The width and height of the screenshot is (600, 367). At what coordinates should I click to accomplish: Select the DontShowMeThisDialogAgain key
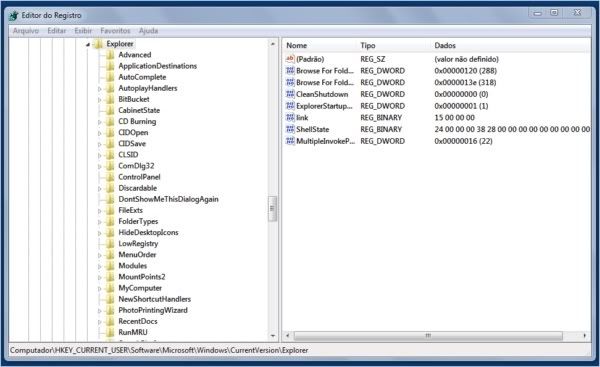coord(168,199)
